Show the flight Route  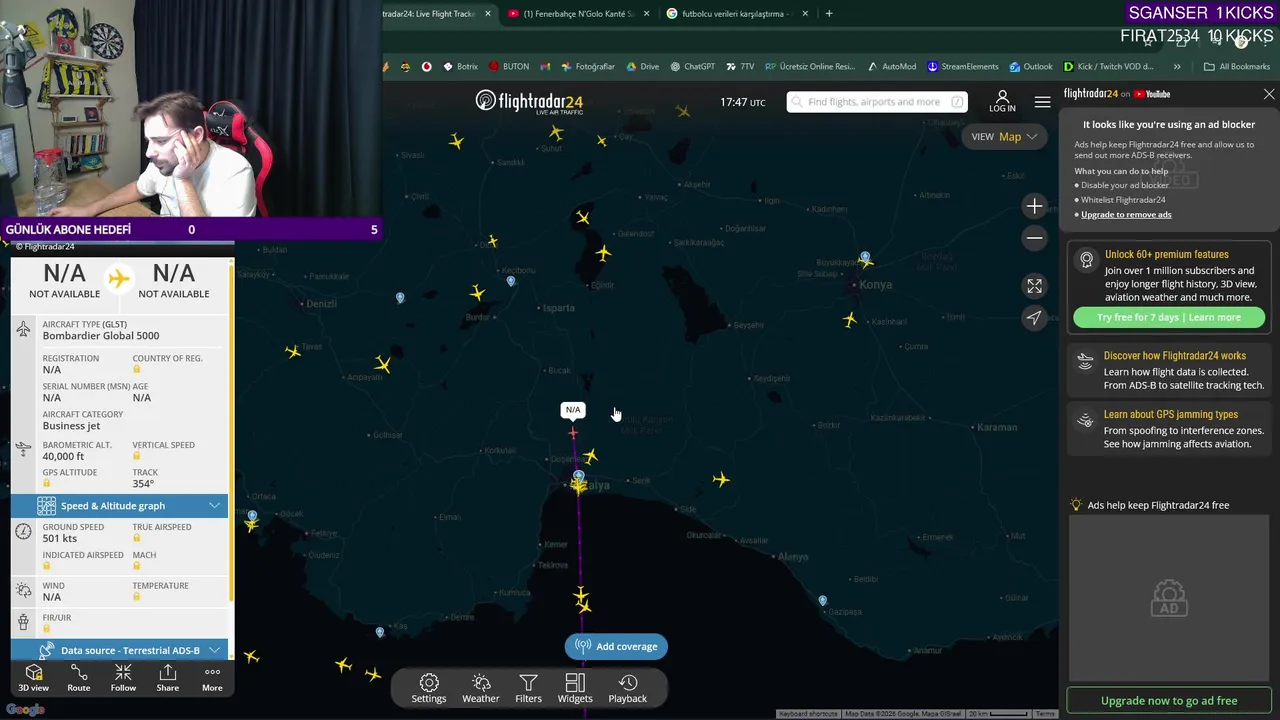click(78, 678)
